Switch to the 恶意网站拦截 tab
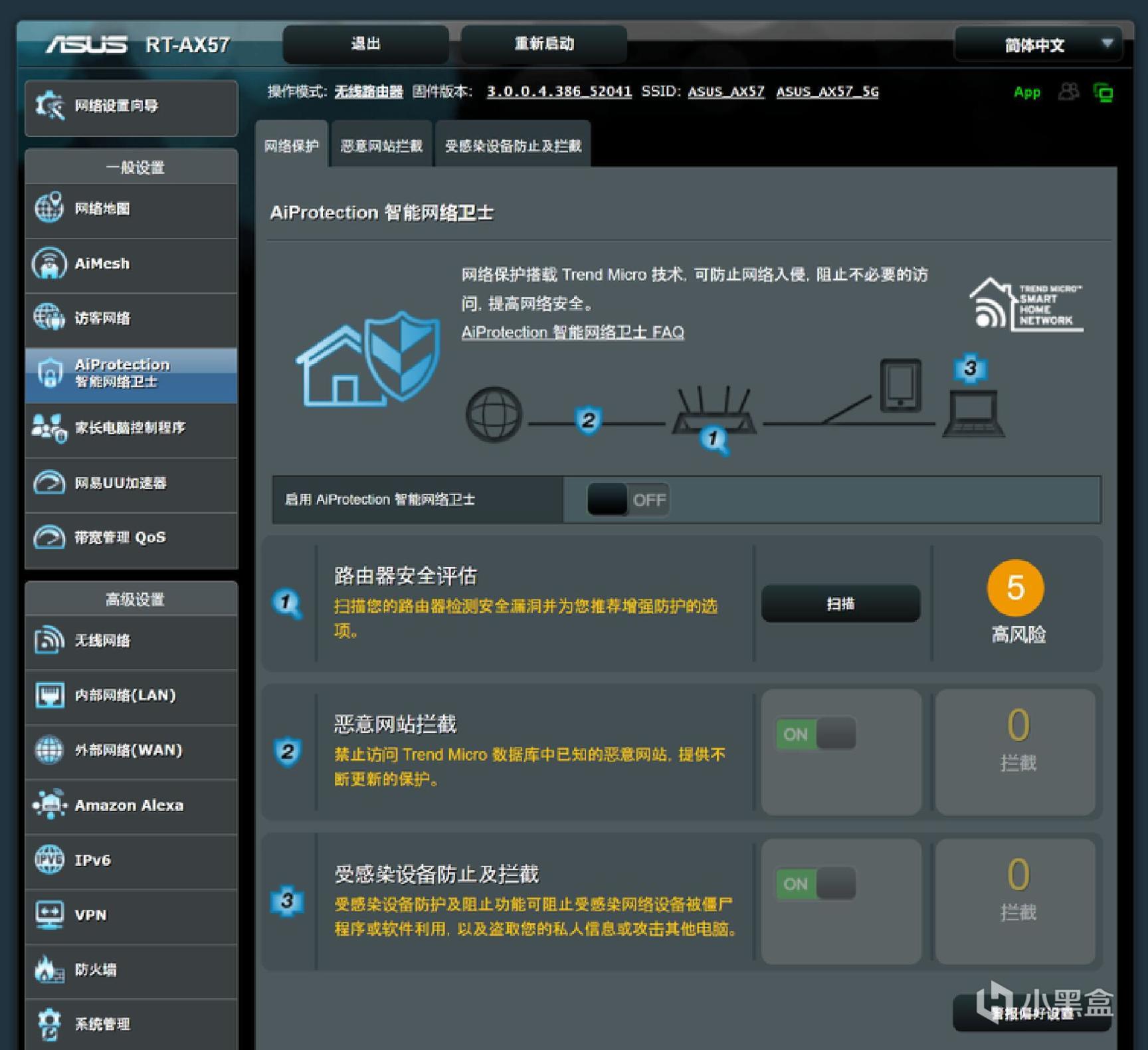This screenshot has width=1148, height=1050. coord(381,145)
